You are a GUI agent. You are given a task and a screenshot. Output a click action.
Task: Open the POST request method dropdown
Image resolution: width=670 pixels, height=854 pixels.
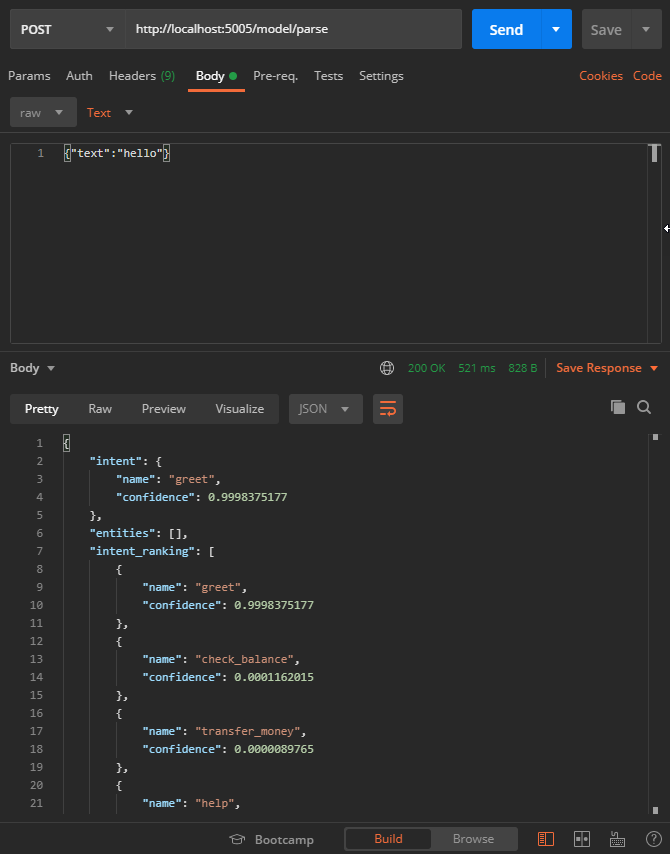[66, 29]
